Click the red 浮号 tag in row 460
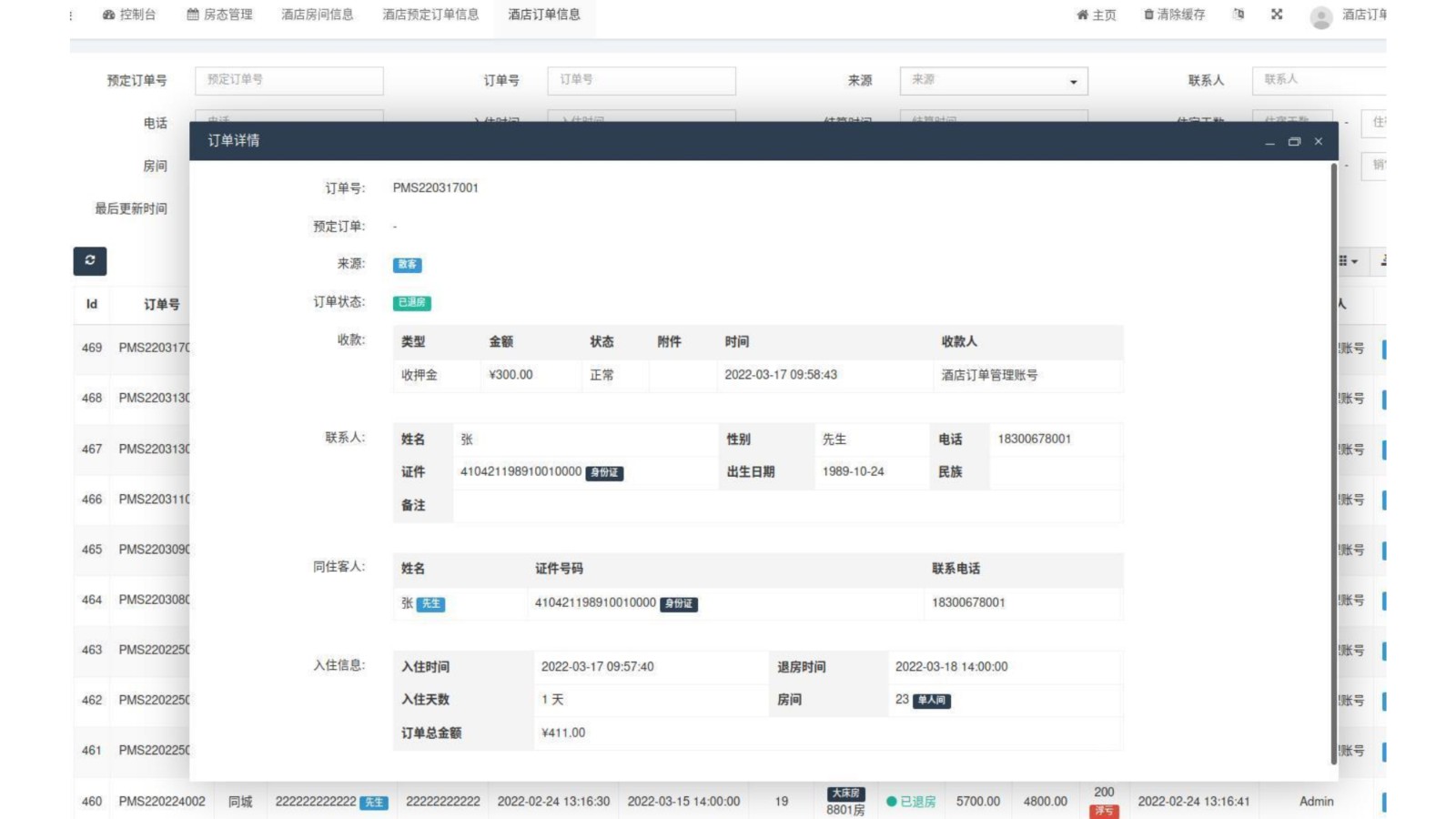Image resolution: width=1456 pixels, height=819 pixels. pos(1104,811)
